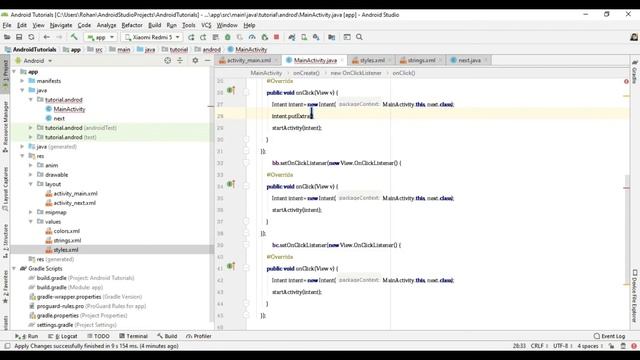Open the Android project view dropdown
Image resolution: width=640 pixels, height=360 pixels.
coord(34,60)
